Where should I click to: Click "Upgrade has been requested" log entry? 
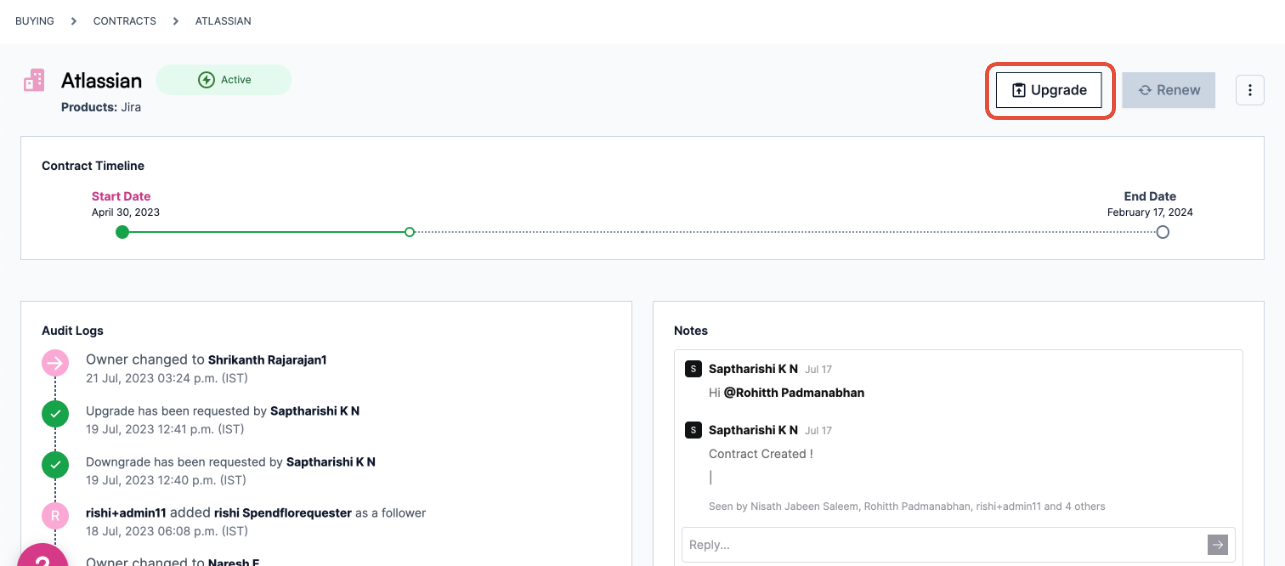[223, 411]
